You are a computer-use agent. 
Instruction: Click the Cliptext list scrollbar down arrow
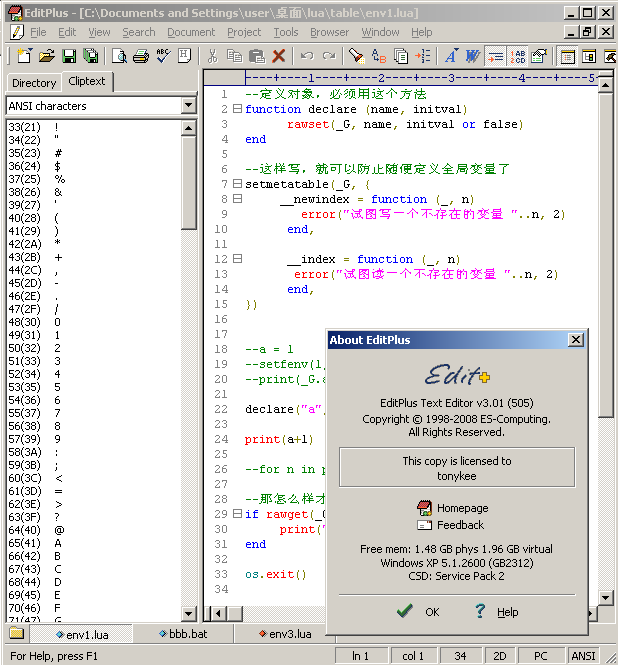(188, 613)
